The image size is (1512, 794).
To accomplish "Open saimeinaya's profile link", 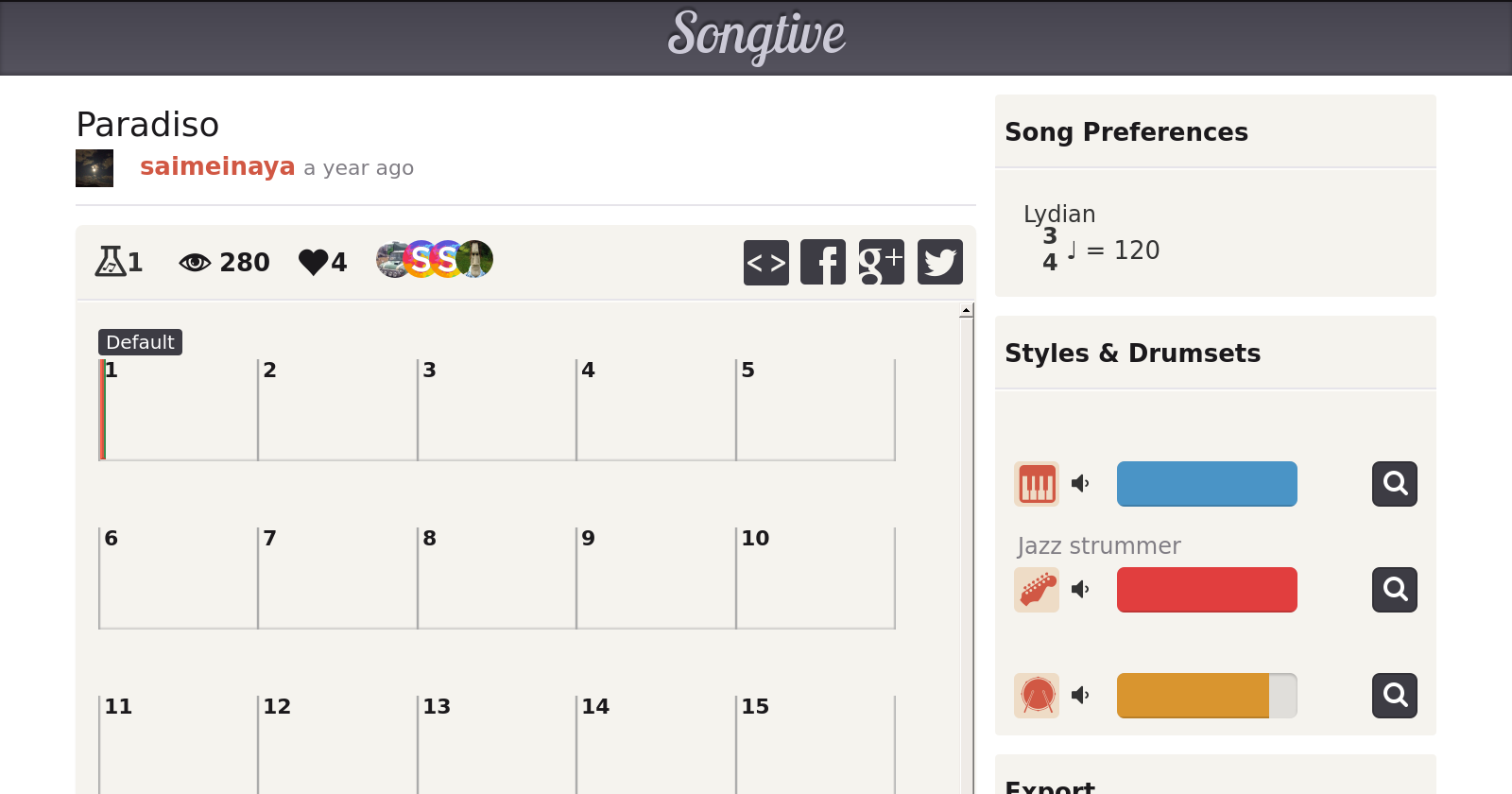I will coord(217,166).
